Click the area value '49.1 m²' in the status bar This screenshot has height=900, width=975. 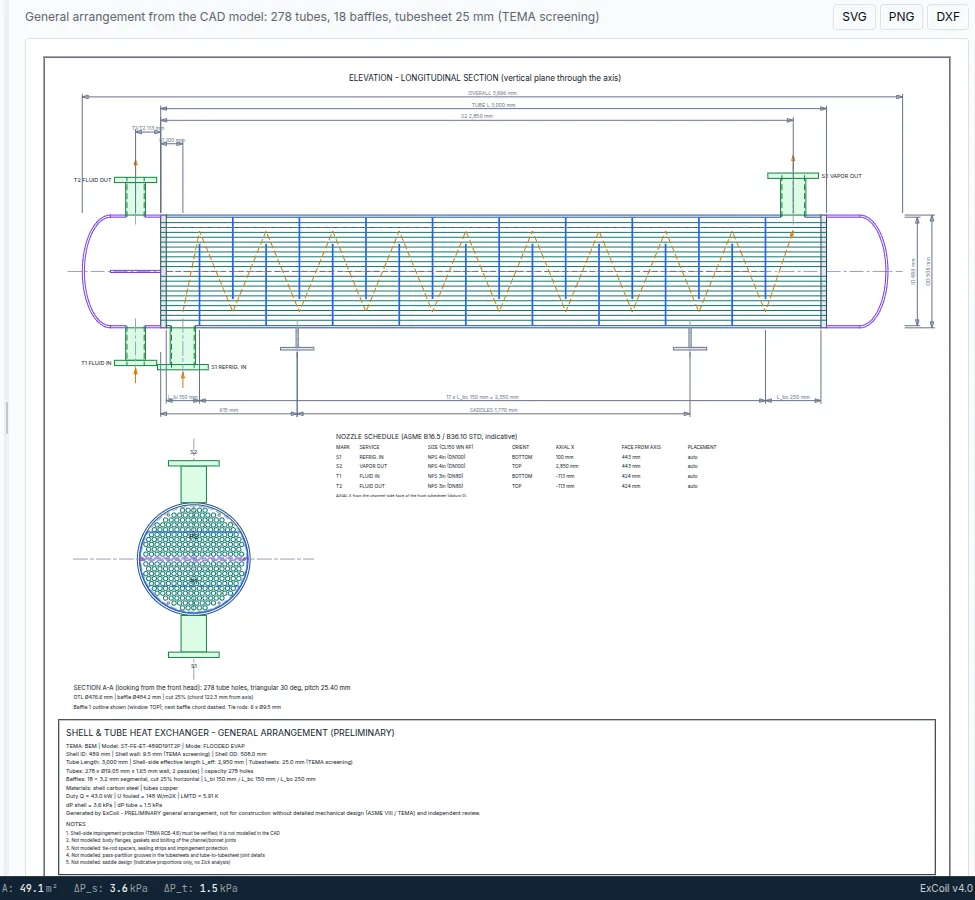(39, 888)
